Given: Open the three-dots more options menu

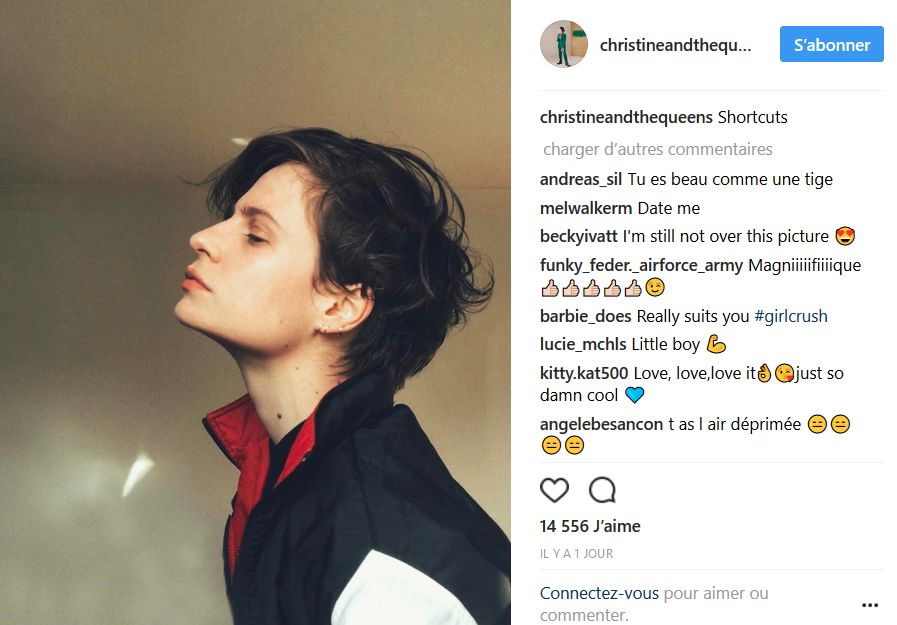Looking at the screenshot, I should pos(870,605).
